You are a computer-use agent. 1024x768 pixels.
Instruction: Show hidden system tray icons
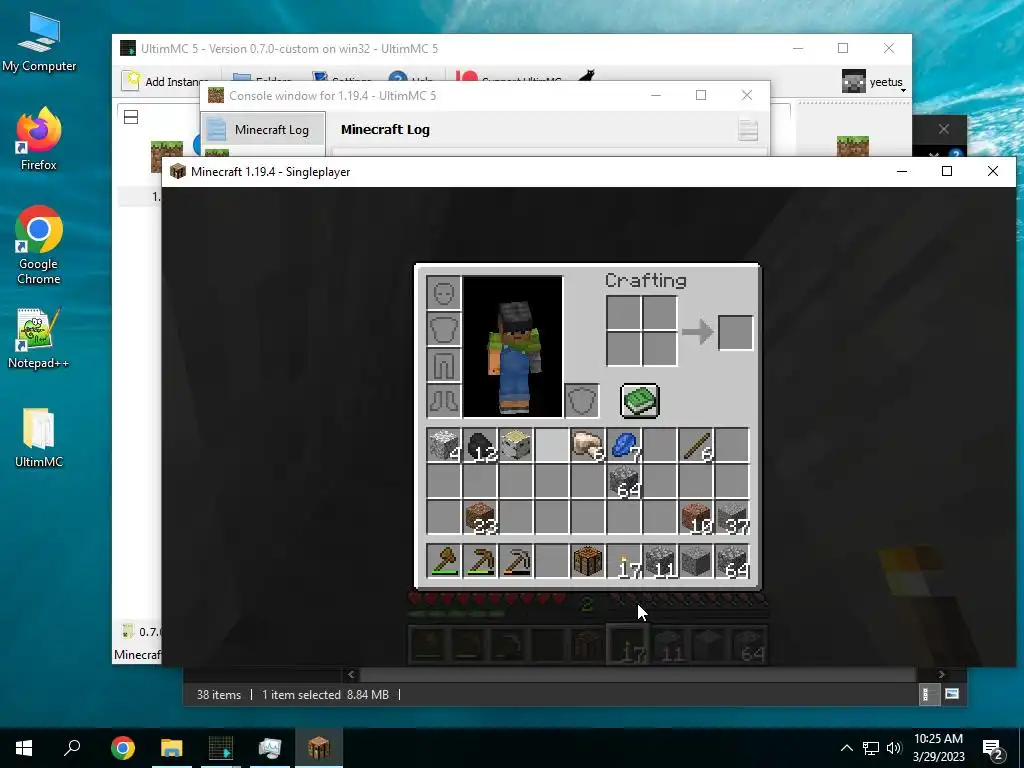pyautogui.click(x=846, y=748)
